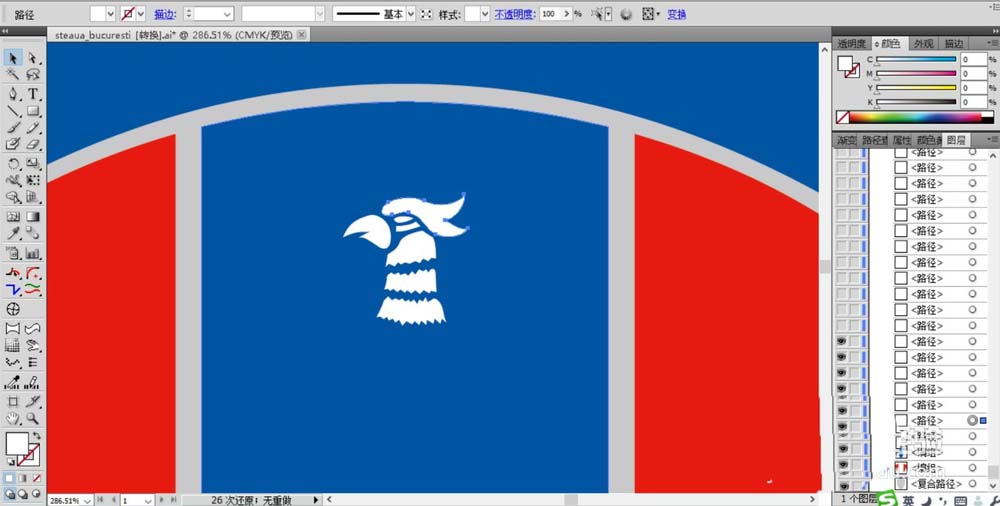Open the 样式 graphic style dropdown

tap(485, 14)
